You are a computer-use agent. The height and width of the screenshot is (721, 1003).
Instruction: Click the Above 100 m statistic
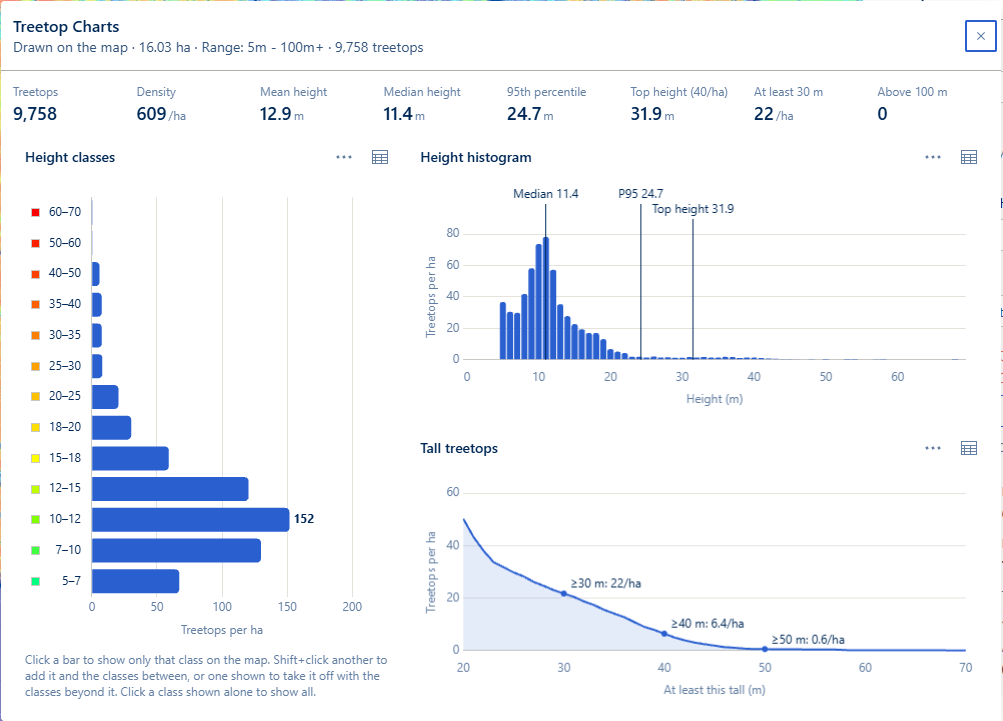point(912,104)
